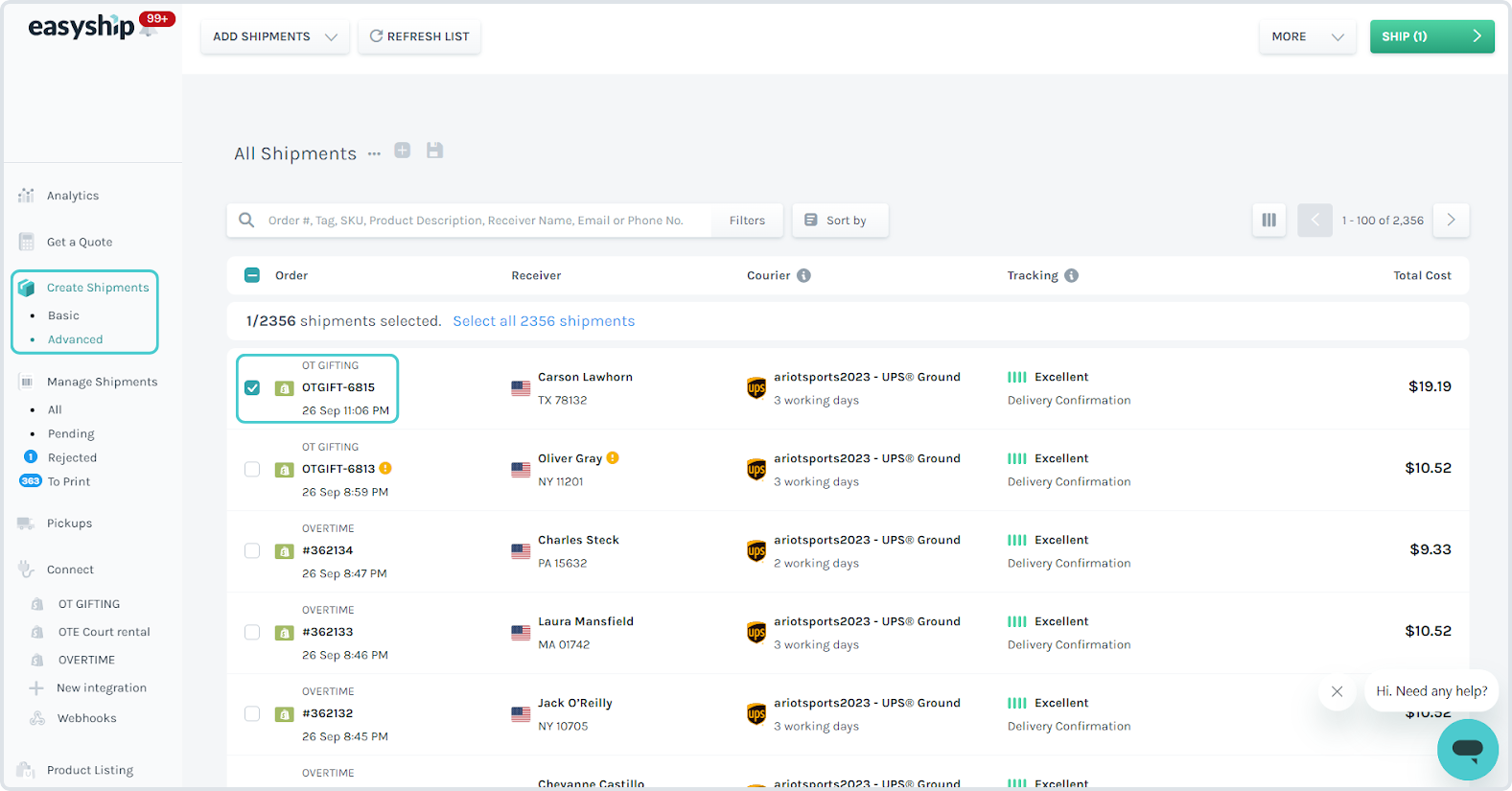Click the Manage Shipments icon
The width and height of the screenshot is (1512, 791).
pos(26,382)
